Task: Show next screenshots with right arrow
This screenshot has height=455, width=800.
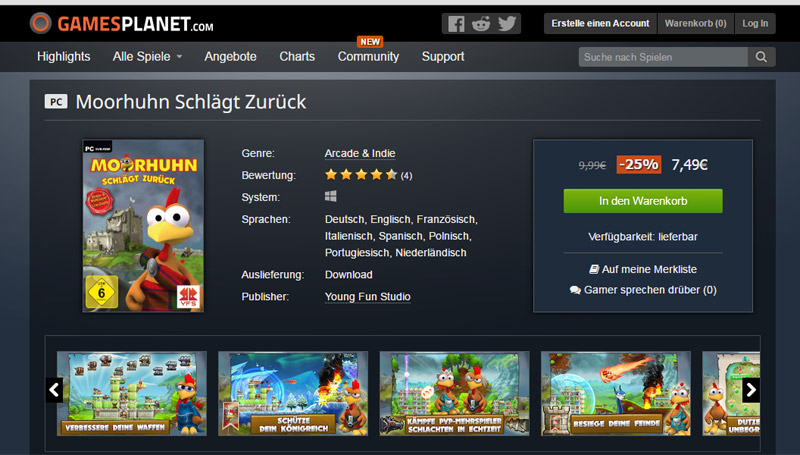Action: point(751,390)
